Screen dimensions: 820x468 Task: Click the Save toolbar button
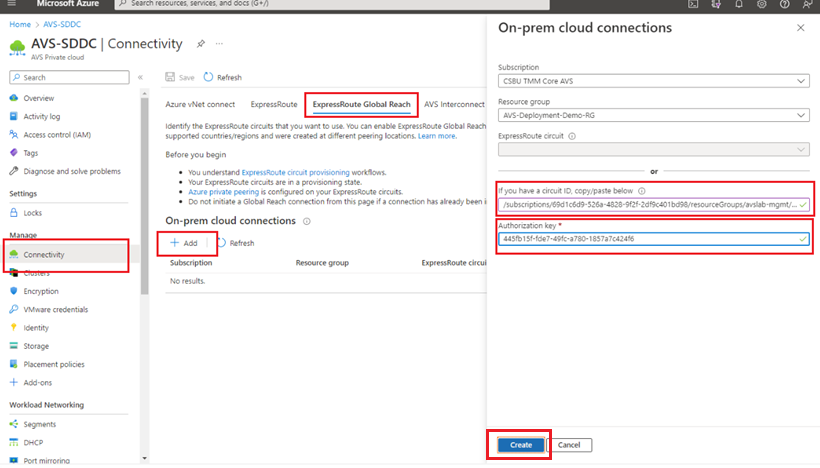pyautogui.click(x=180, y=77)
